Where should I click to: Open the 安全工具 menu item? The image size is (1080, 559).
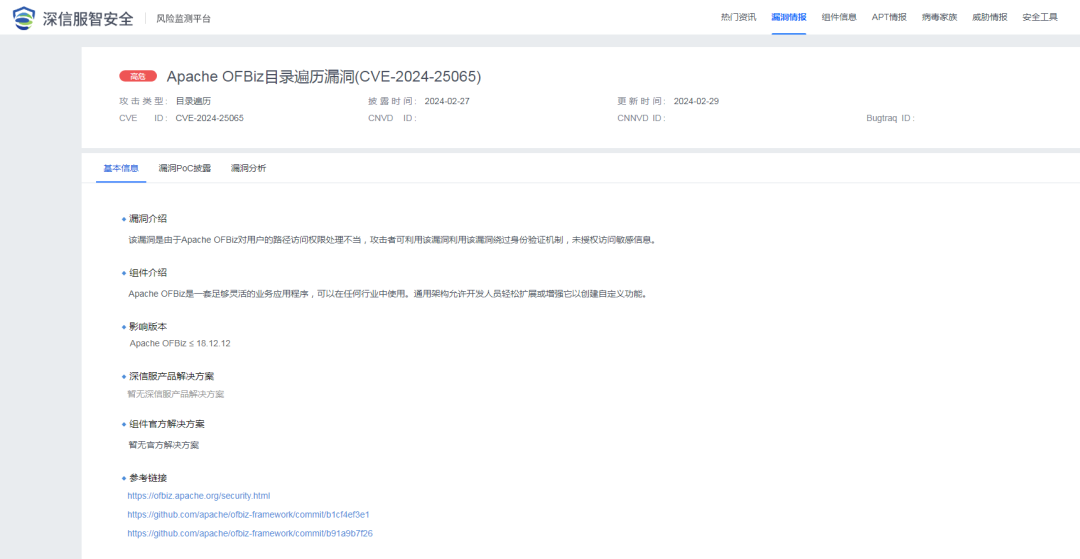click(x=1040, y=17)
